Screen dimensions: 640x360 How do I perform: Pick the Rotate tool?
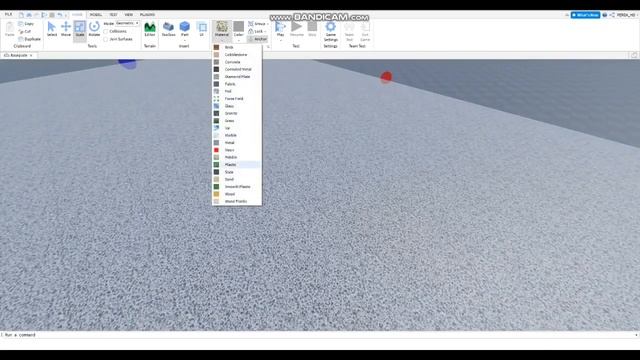(94, 29)
